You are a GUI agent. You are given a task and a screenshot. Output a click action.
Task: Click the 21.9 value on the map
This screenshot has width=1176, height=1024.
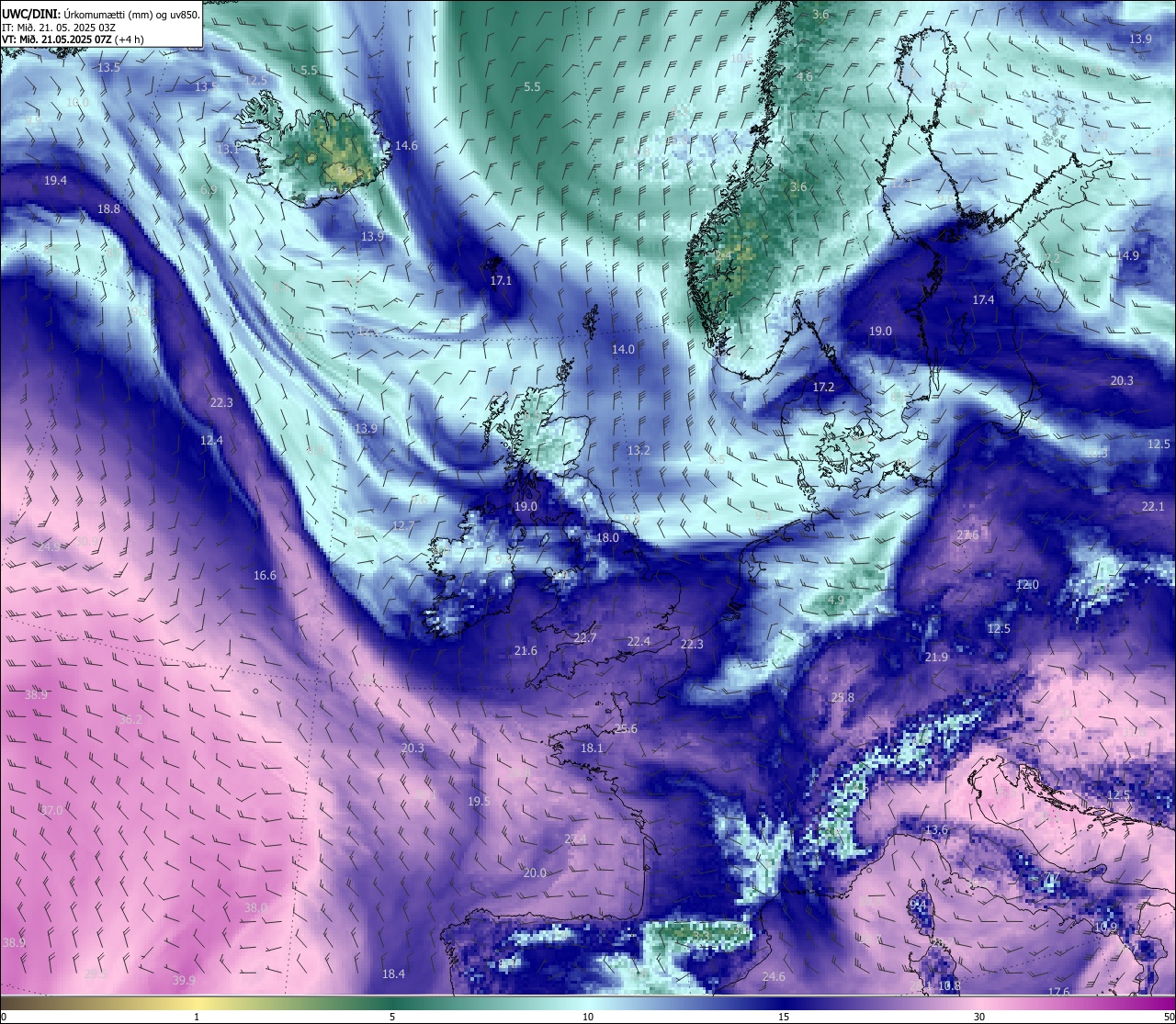point(936,658)
